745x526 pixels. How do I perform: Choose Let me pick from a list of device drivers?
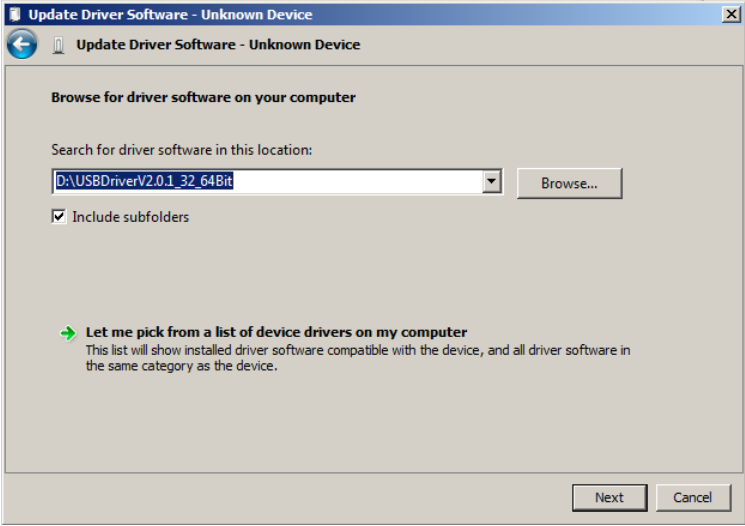(276, 332)
